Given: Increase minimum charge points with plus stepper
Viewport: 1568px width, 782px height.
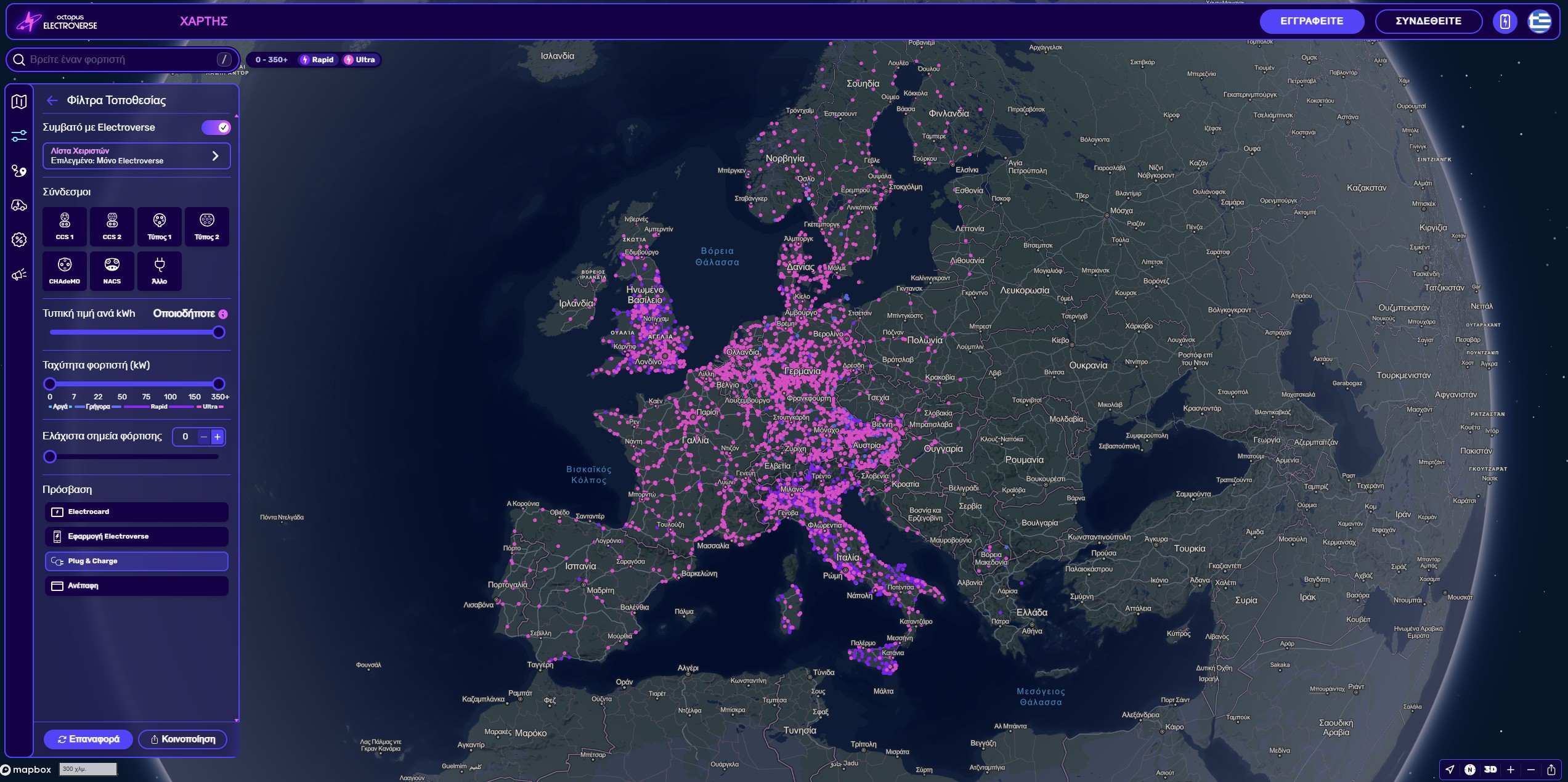Looking at the screenshot, I should pos(217,437).
